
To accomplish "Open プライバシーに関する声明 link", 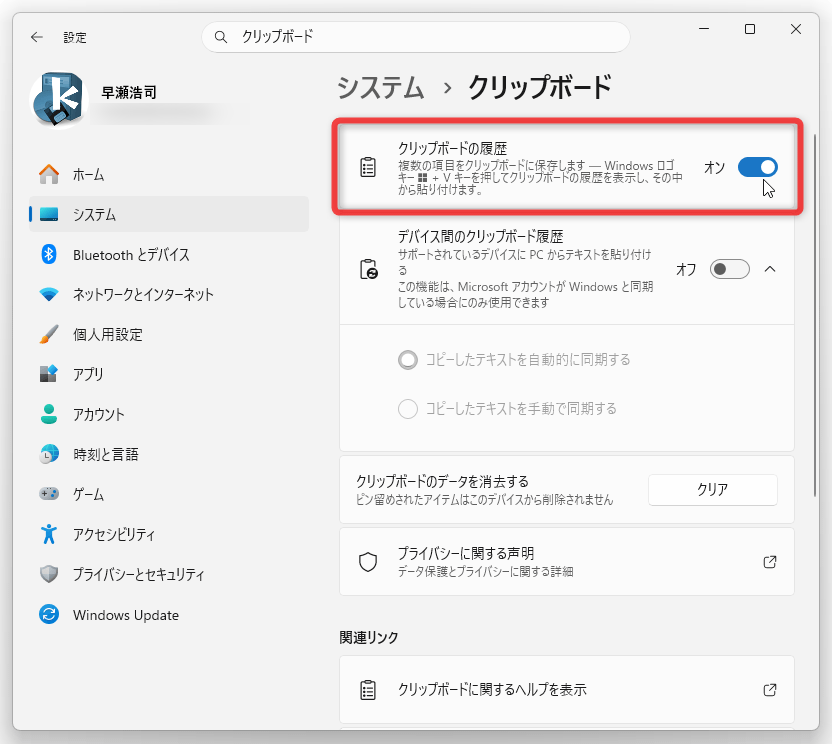I will tap(567, 562).
